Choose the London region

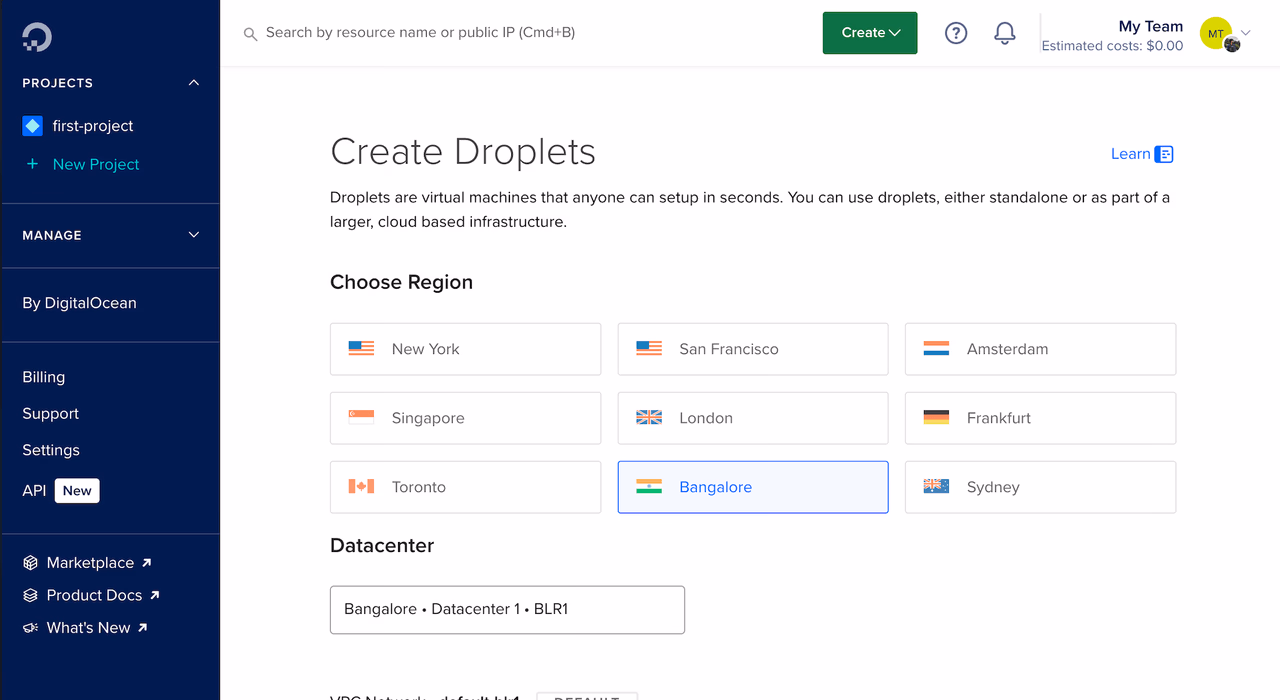(x=753, y=418)
